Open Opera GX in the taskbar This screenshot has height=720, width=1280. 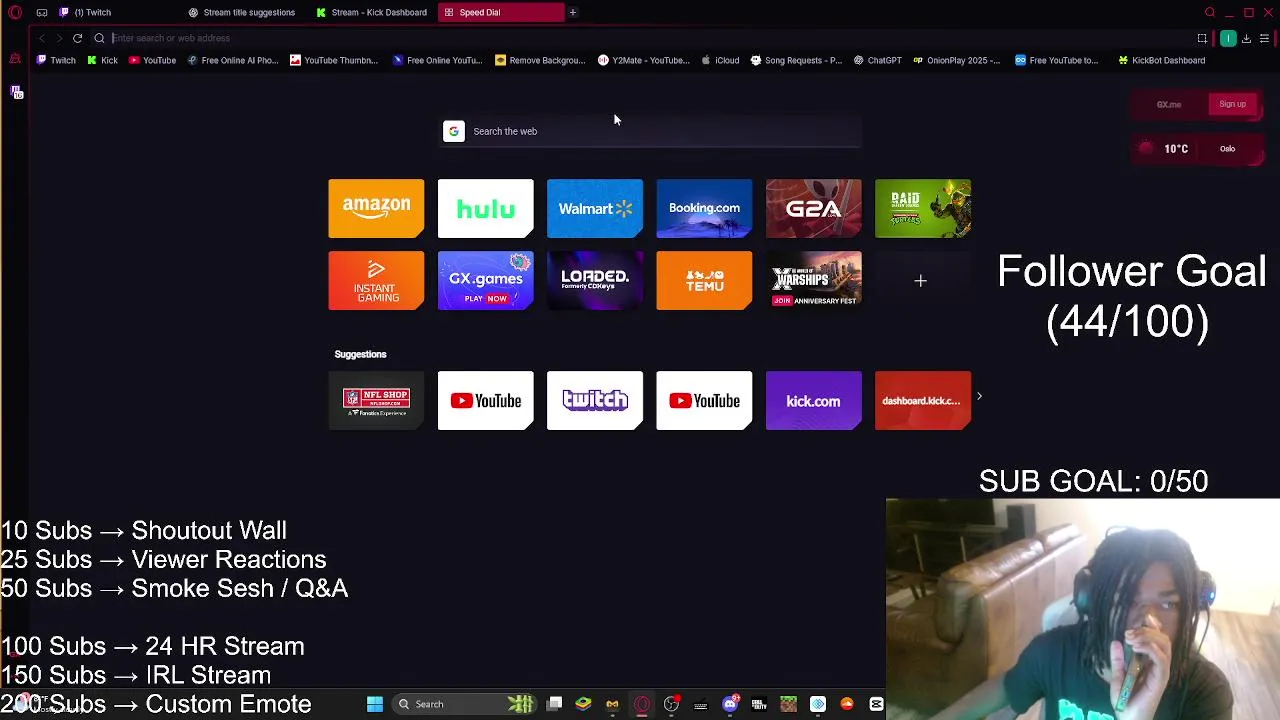coord(642,704)
